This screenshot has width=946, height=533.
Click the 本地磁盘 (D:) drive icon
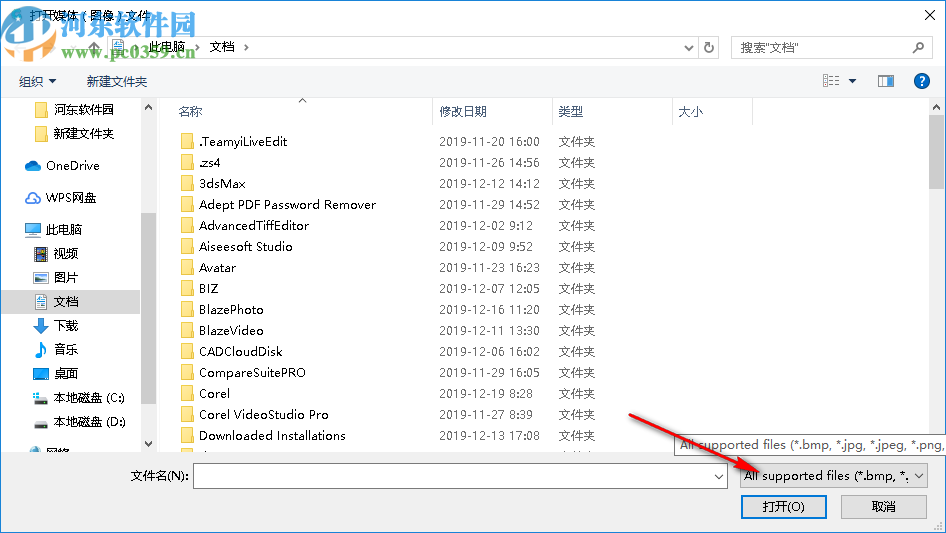click(x=40, y=423)
